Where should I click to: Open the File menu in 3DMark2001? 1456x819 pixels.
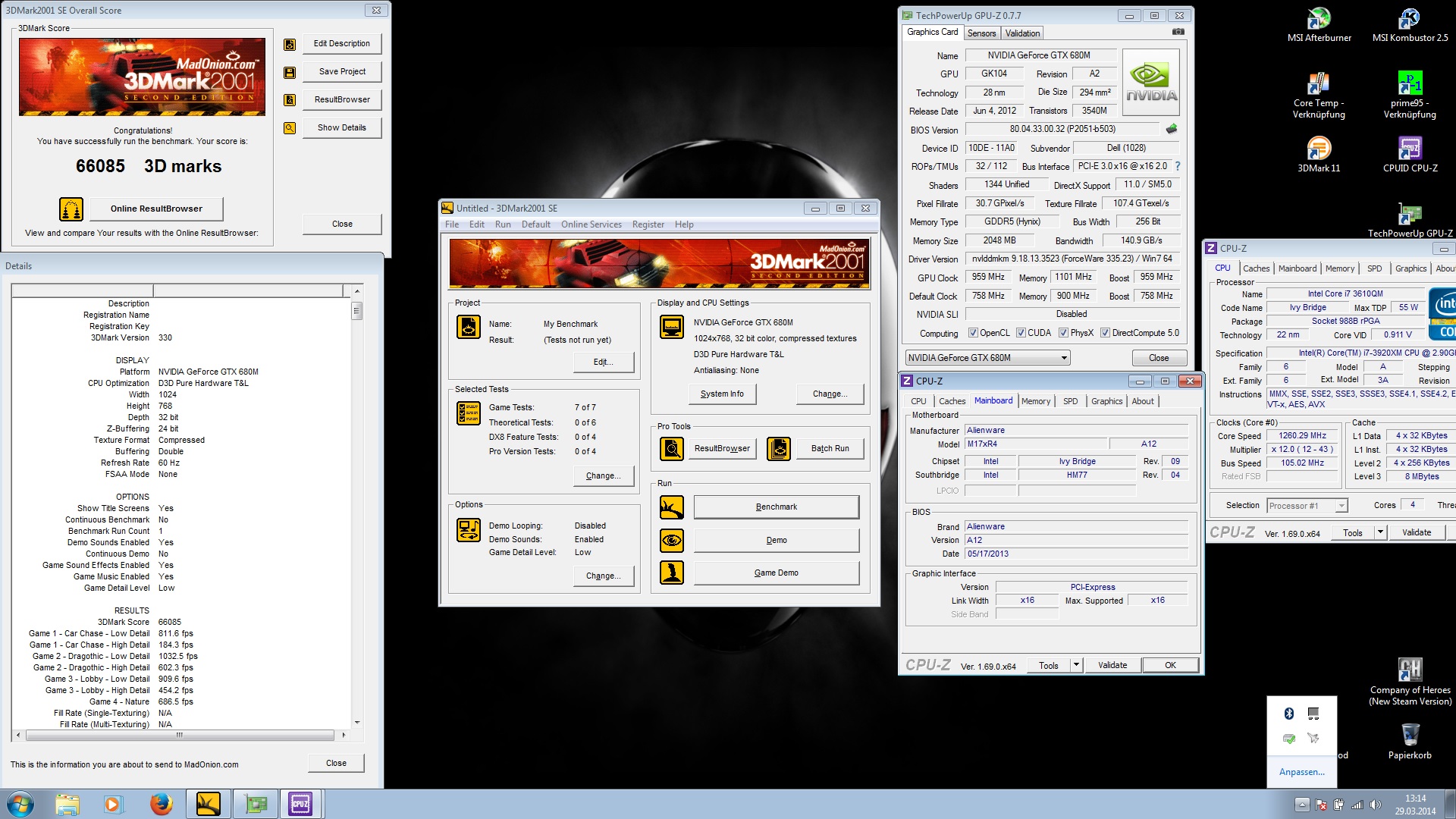point(452,224)
